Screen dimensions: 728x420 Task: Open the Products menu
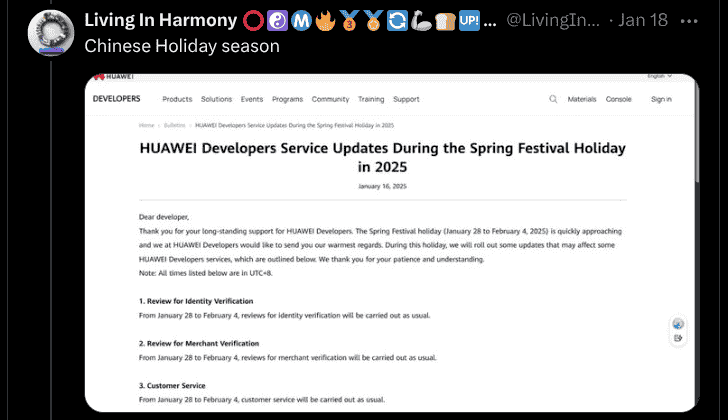(177, 99)
